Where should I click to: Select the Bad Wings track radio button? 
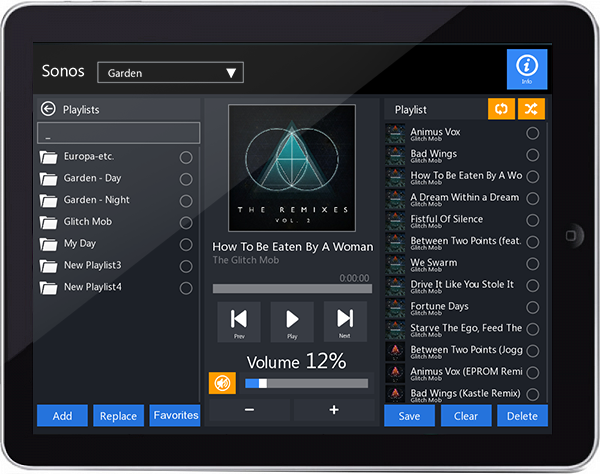pyautogui.click(x=532, y=155)
